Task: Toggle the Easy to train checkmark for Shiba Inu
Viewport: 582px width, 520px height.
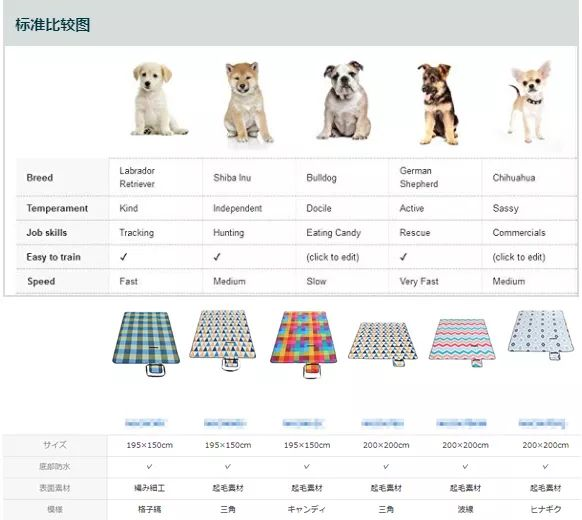Action: pos(217,257)
